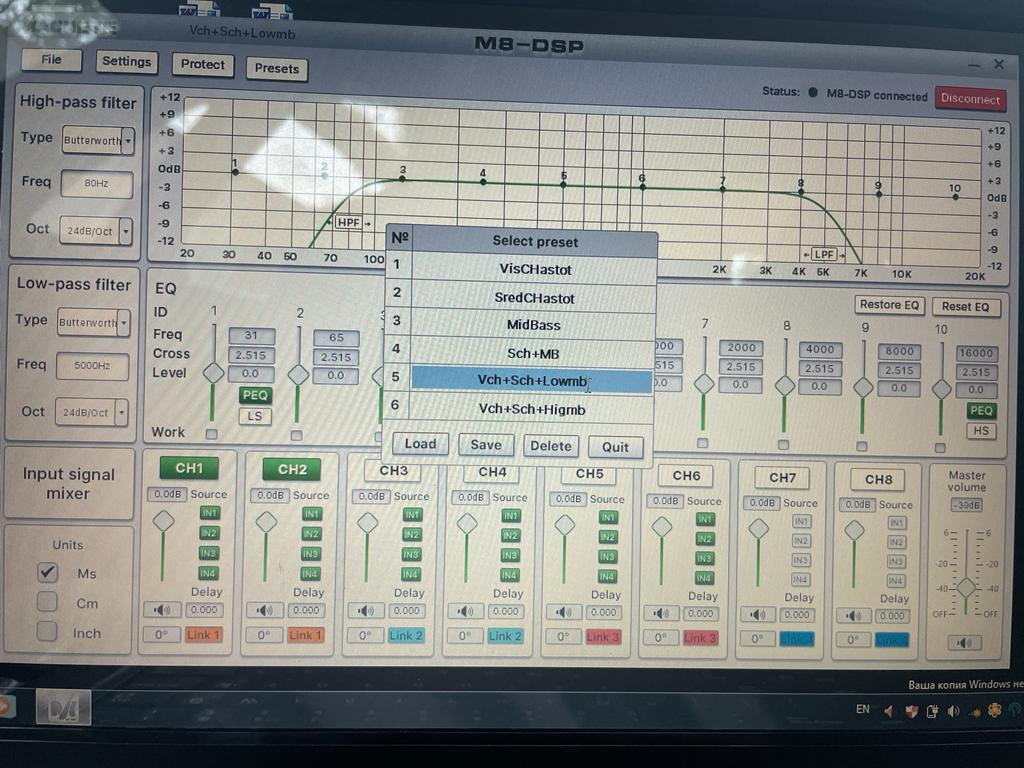Toggle IN2 source on CH7

coord(801,541)
